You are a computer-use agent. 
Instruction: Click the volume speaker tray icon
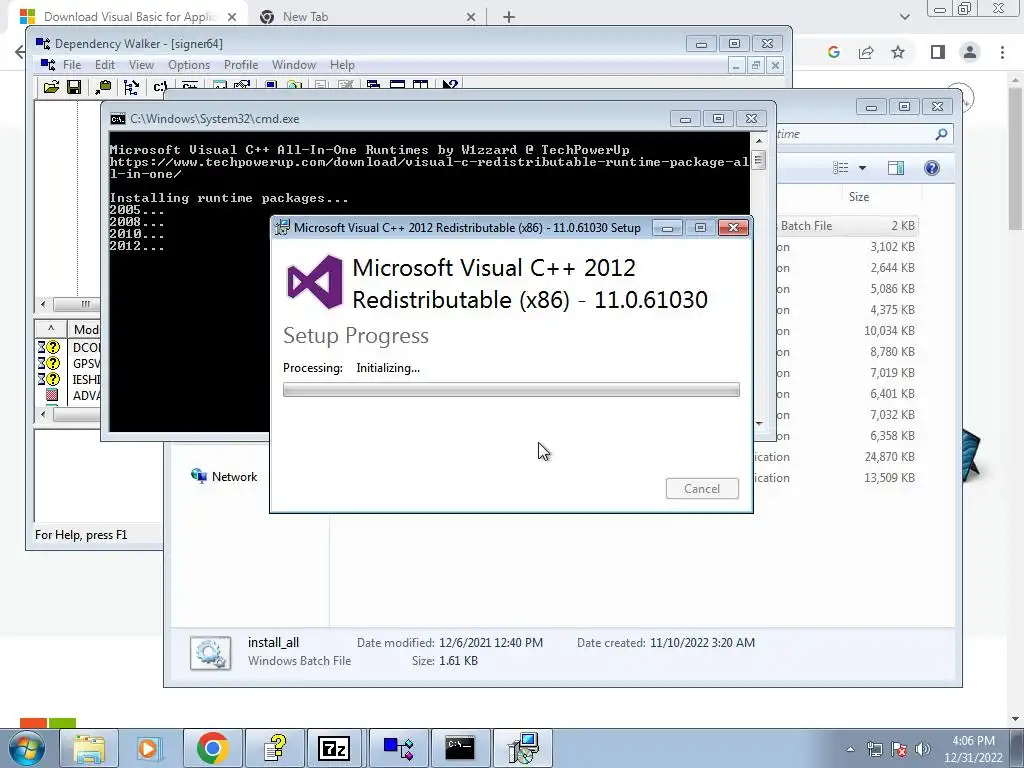click(x=923, y=750)
